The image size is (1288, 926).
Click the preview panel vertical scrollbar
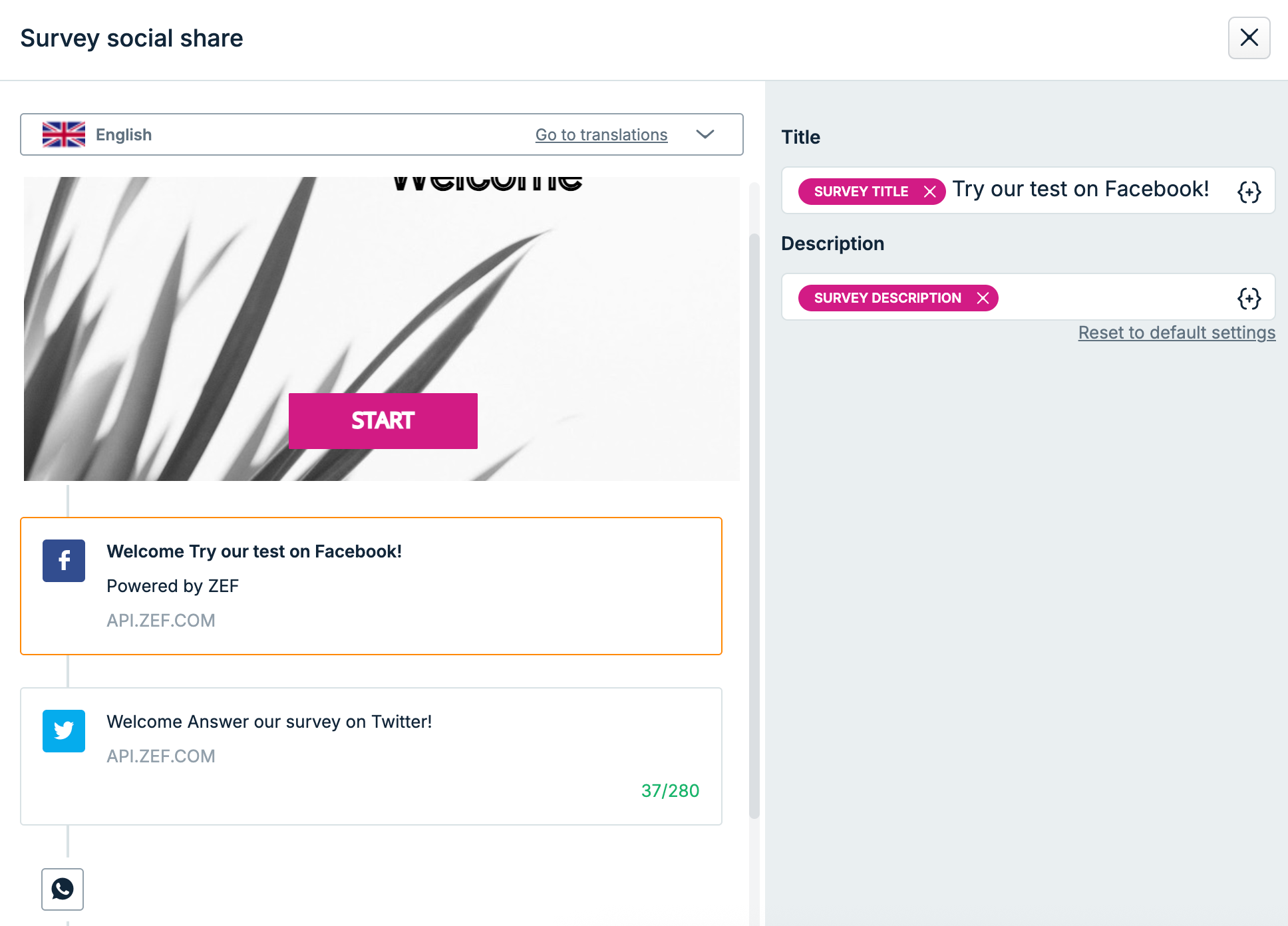pos(754,526)
